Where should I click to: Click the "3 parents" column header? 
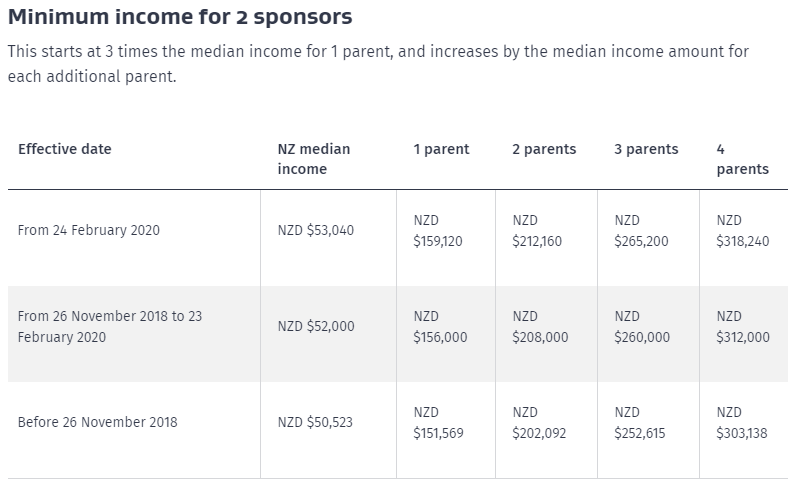(x=646, y=149)
